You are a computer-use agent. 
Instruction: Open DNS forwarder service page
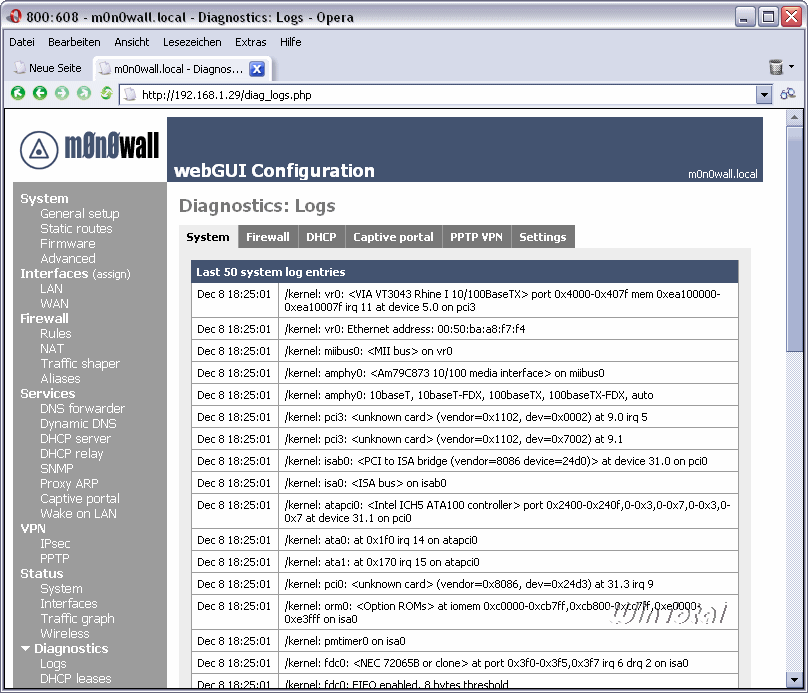click(82, 409)
